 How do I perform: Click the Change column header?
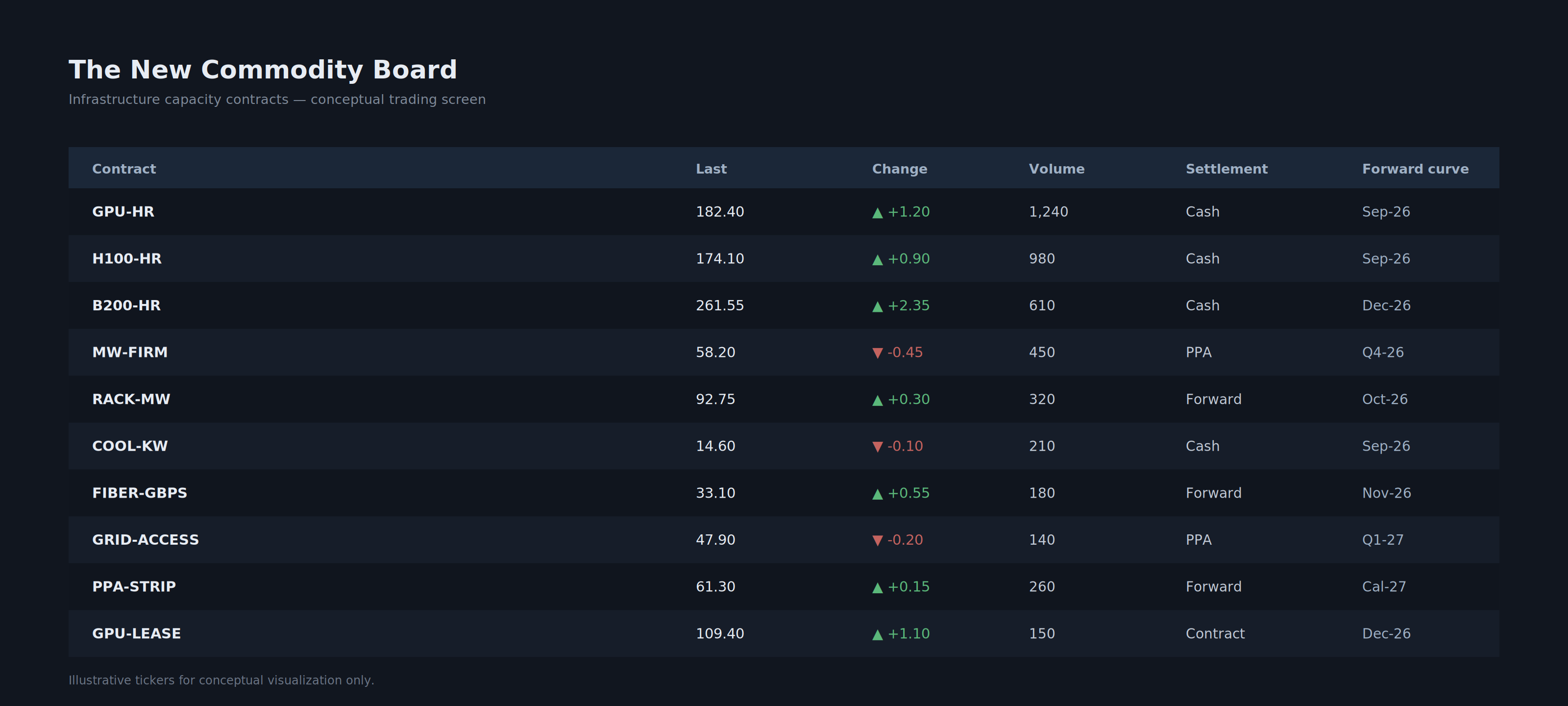pos(899,169)
